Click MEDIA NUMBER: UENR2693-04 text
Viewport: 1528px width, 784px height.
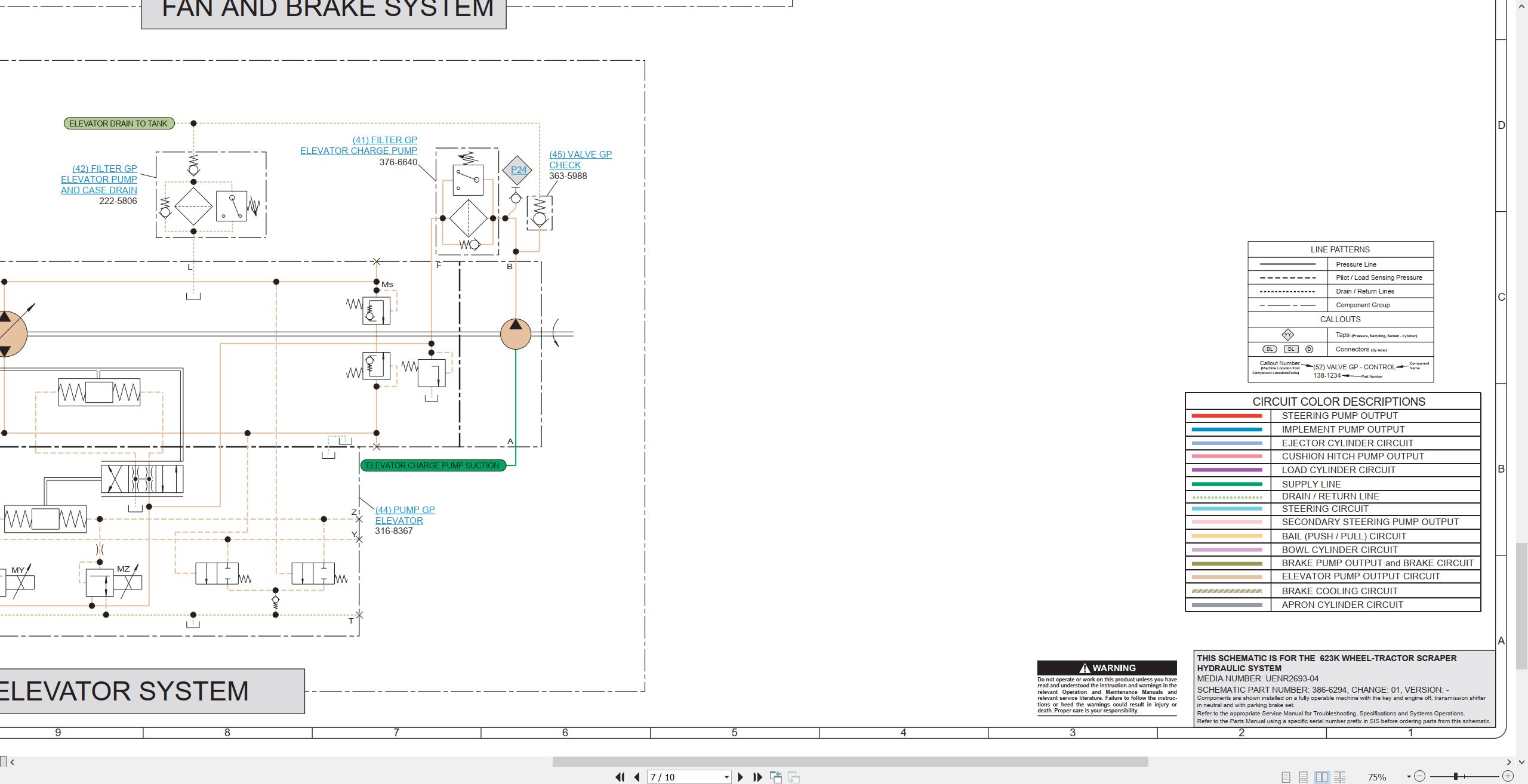[x=1258, y=678]
